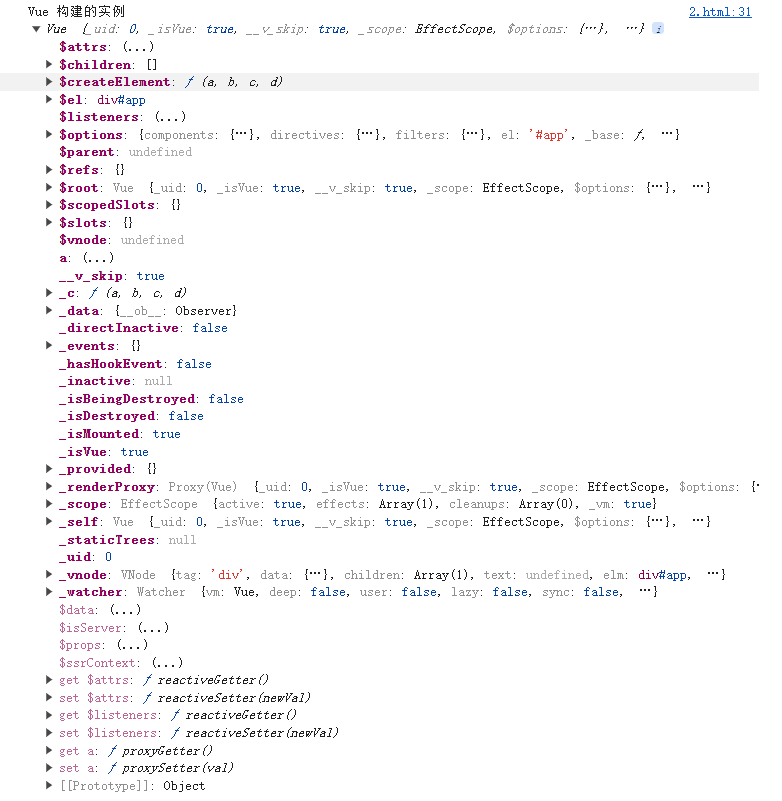Open the 2.html:31 source link
The image size is (782, 801).
point(720,12)
